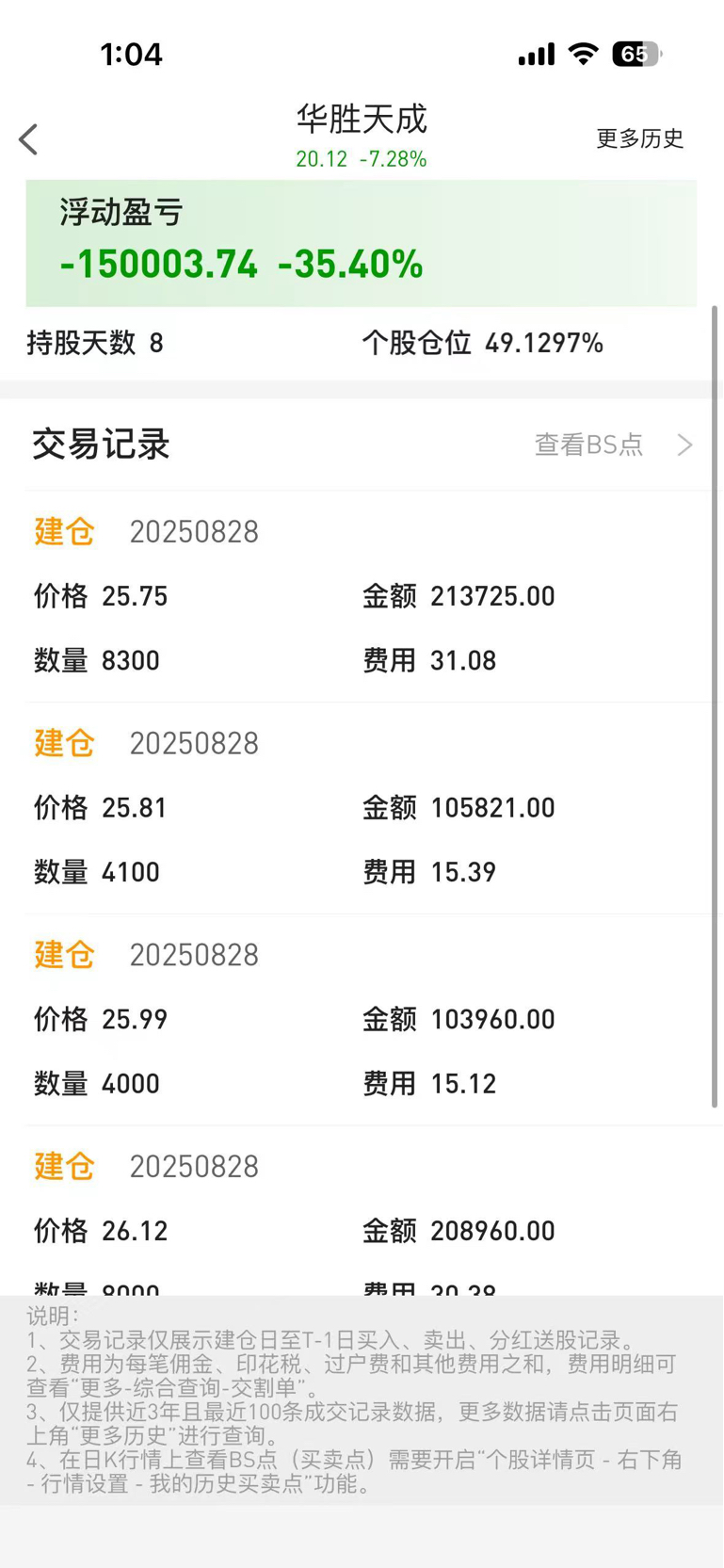Tap the 浮动盈亏 green summary card
The height and width of the screenshot is (1568, 724).
[362, 243]
